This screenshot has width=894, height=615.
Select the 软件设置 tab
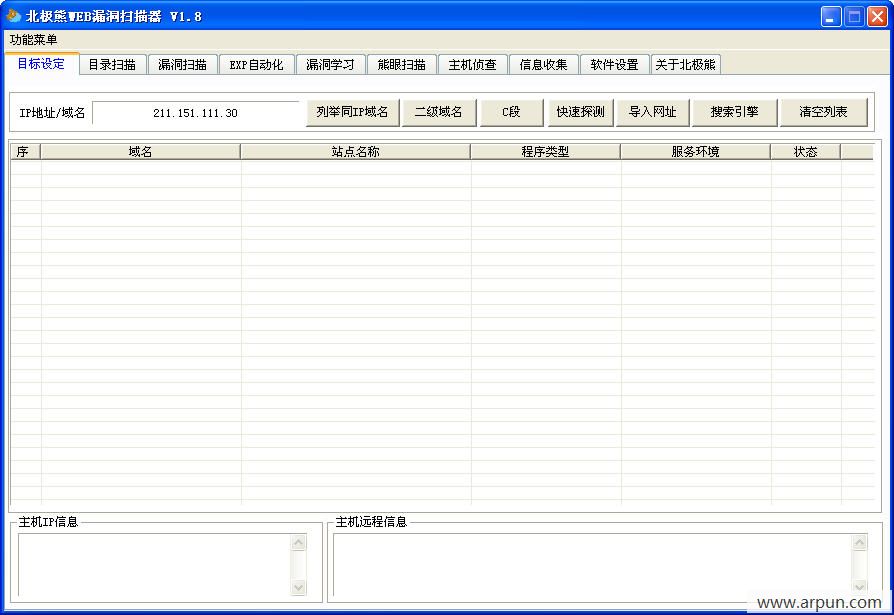tap(615, 64)
